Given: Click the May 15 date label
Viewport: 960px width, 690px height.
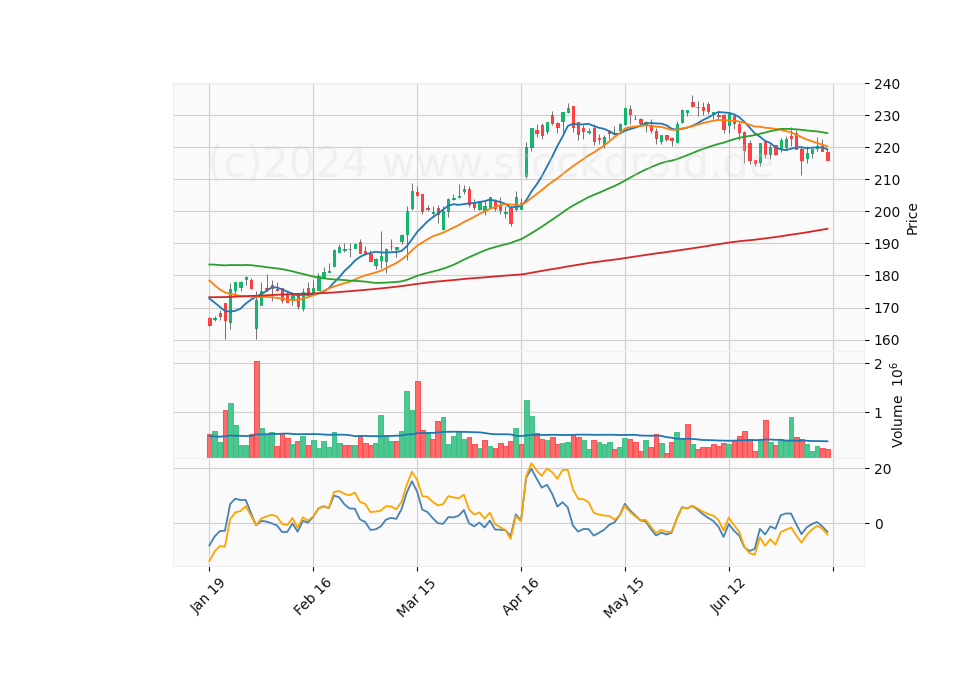Looking at the screenshot, I should tap(623, 597).
